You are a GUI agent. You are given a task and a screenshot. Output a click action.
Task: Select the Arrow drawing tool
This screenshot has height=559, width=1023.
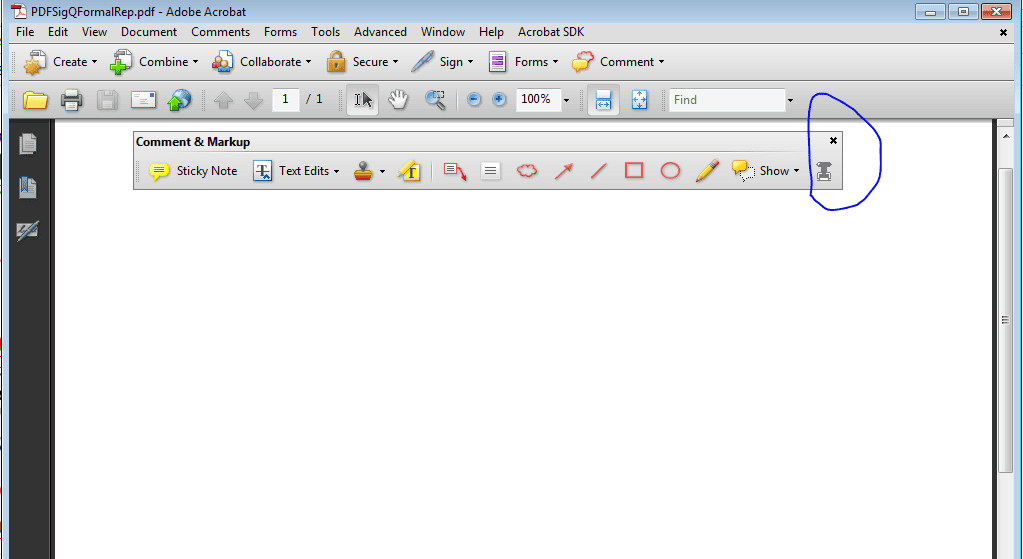point(563,171)
